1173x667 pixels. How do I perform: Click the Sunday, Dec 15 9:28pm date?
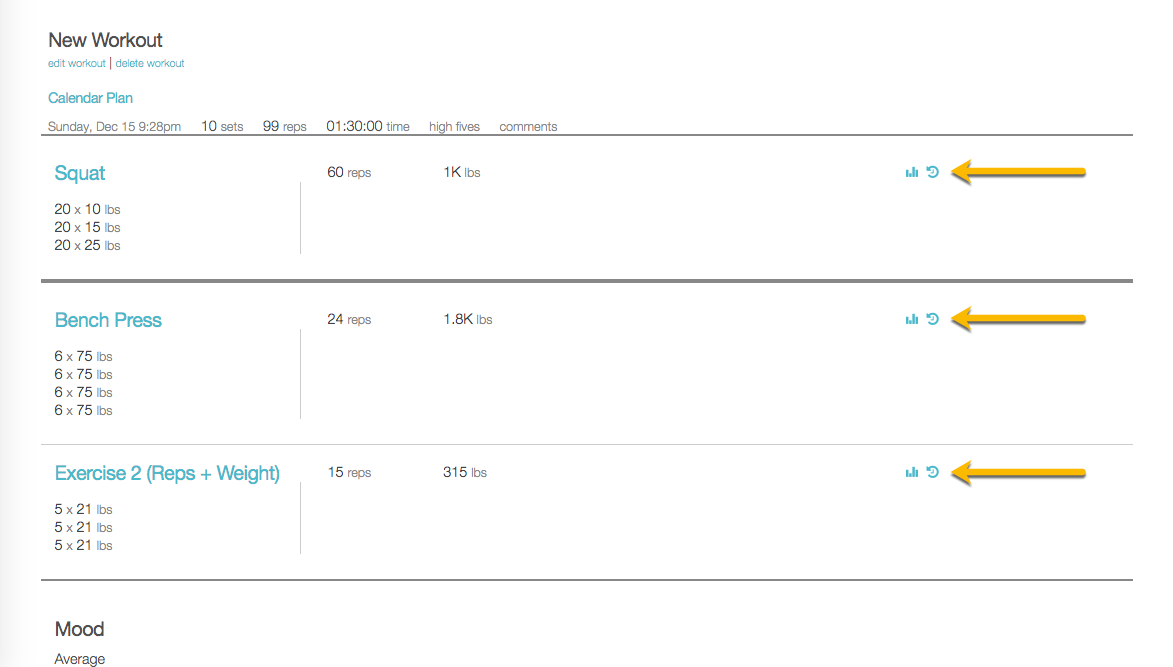click(114, 127)
